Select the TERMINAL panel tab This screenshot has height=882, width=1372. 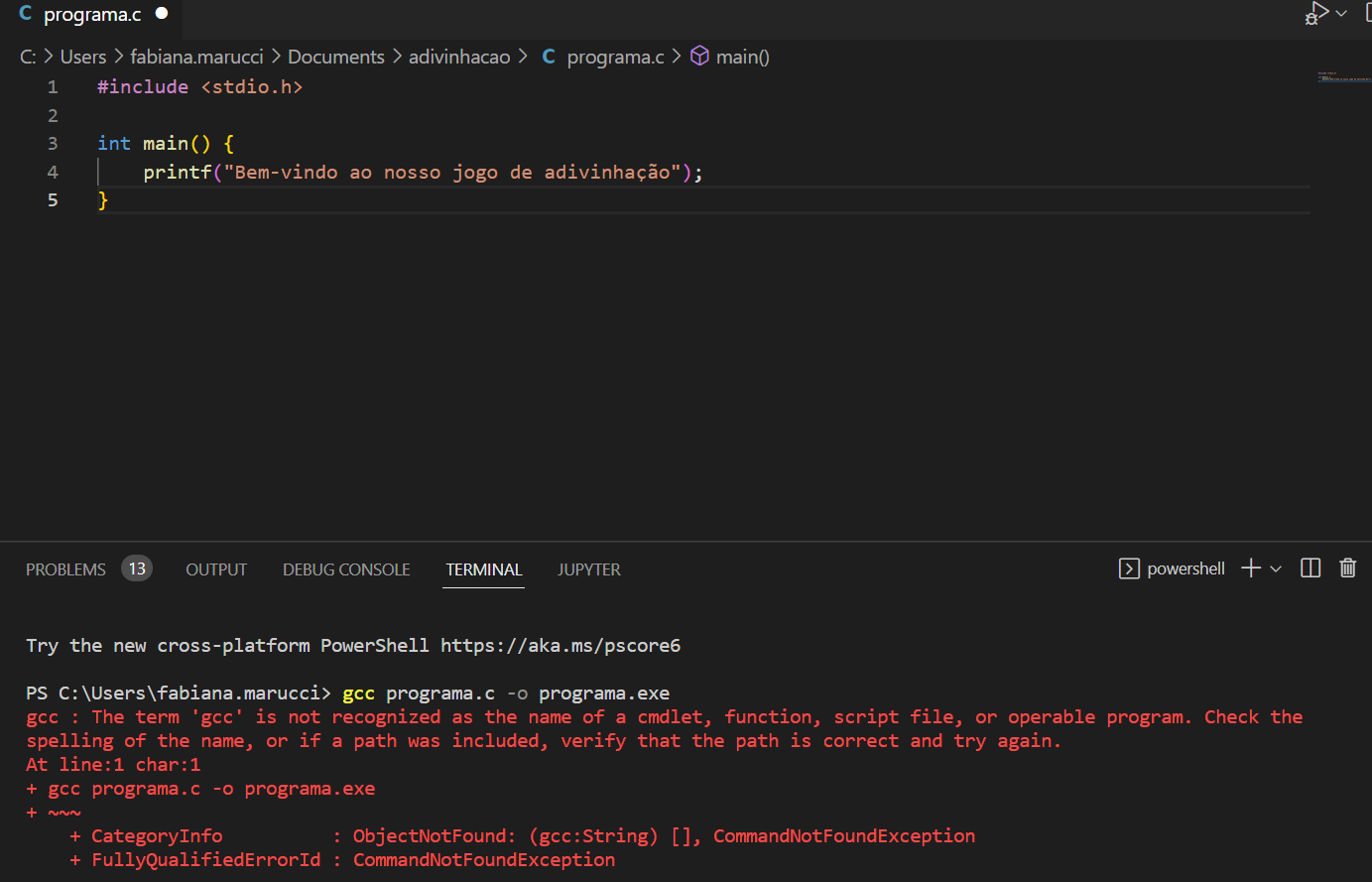[484, 569]
